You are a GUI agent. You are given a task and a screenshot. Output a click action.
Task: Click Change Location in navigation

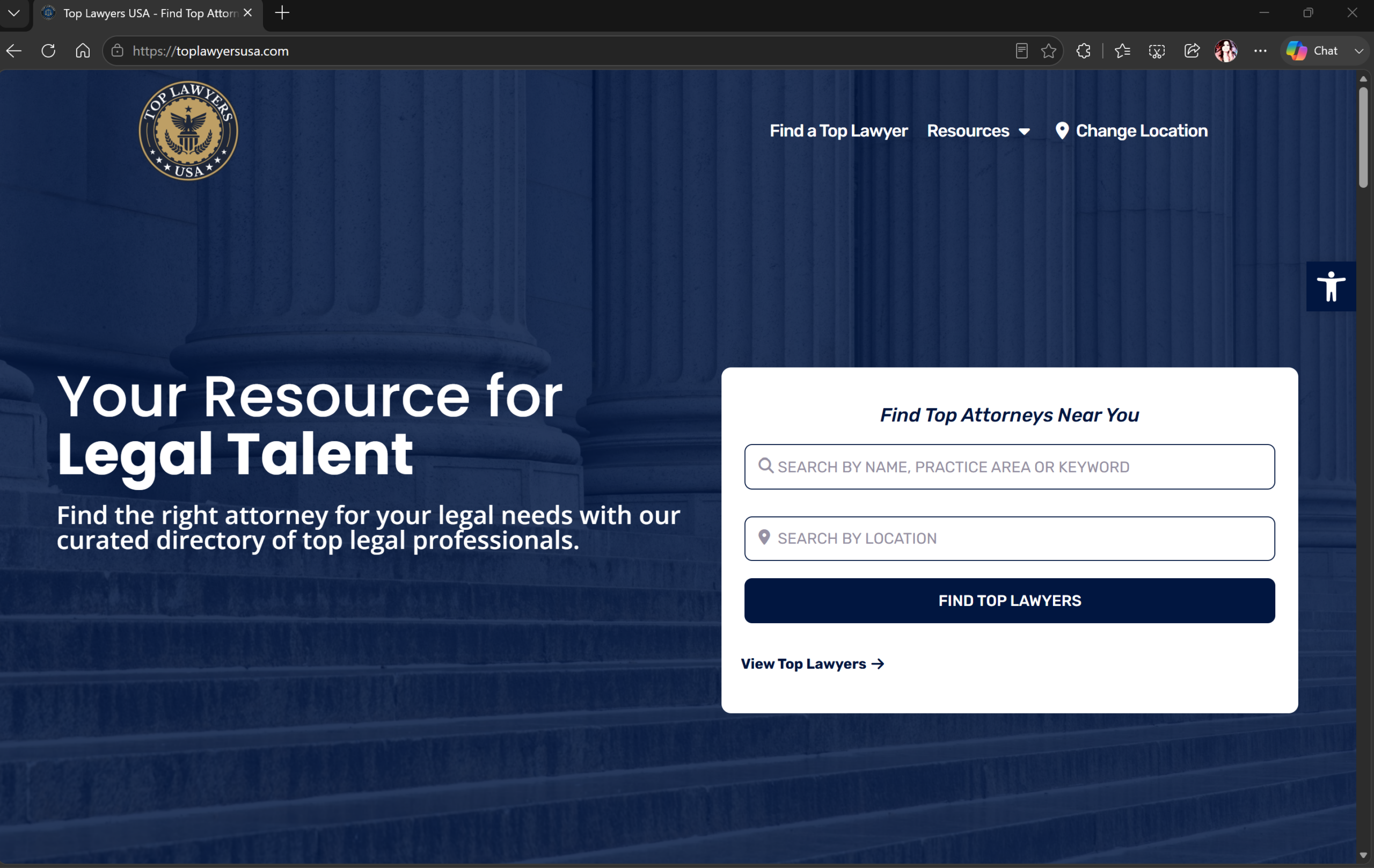(x=1131, y=130)
